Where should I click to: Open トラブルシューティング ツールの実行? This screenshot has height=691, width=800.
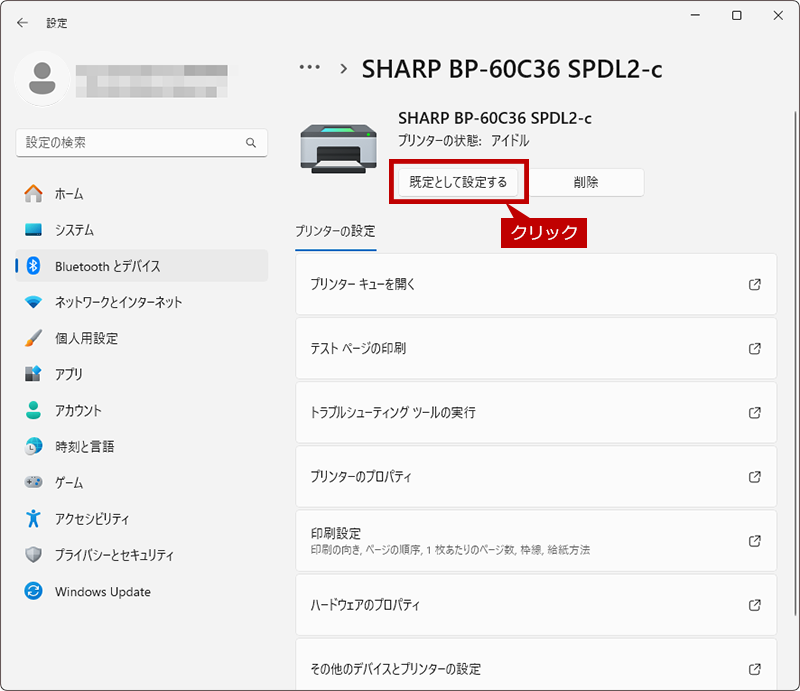[x=520, y=413]
